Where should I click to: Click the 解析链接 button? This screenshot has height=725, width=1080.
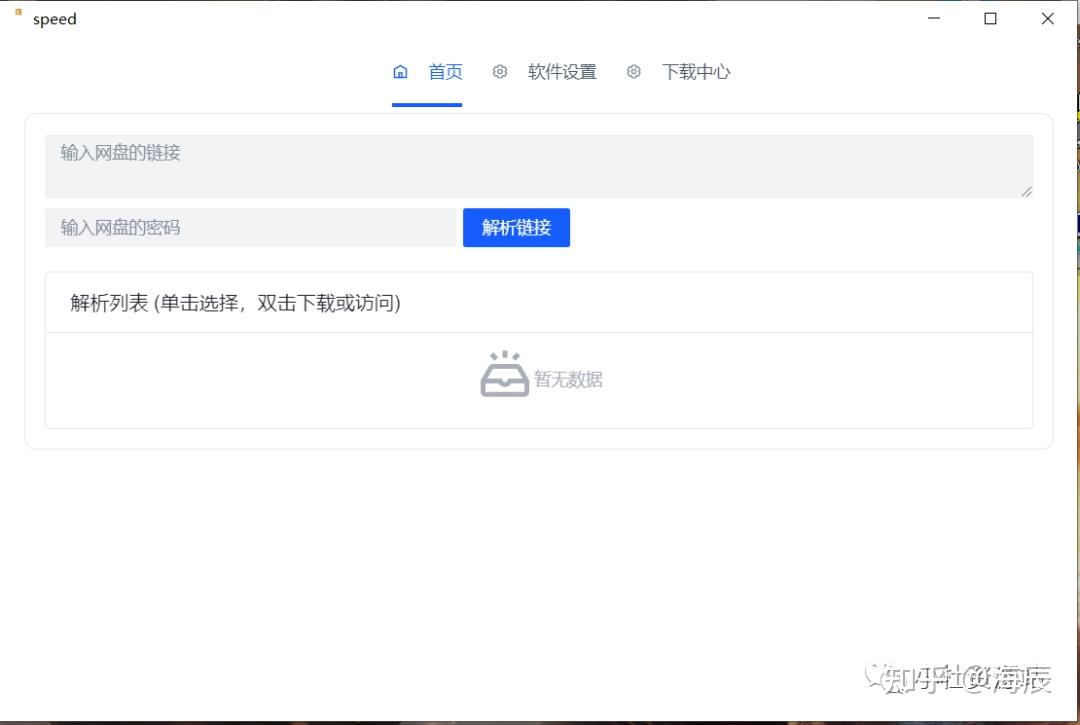[517, 228]
